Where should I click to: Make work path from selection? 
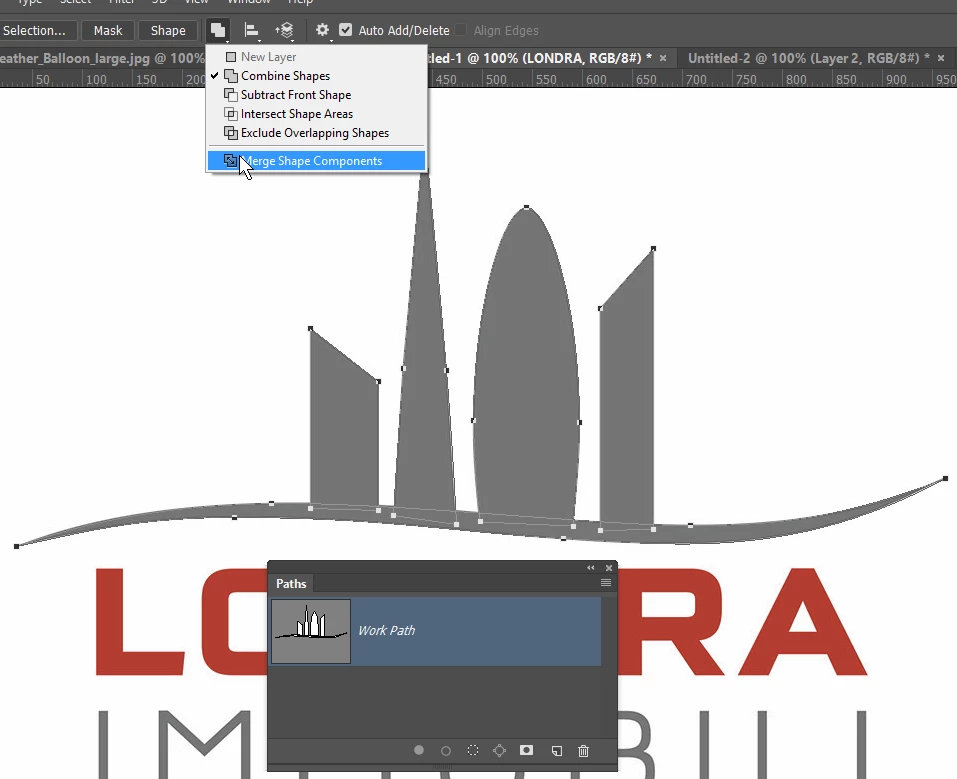click(499, 750)
